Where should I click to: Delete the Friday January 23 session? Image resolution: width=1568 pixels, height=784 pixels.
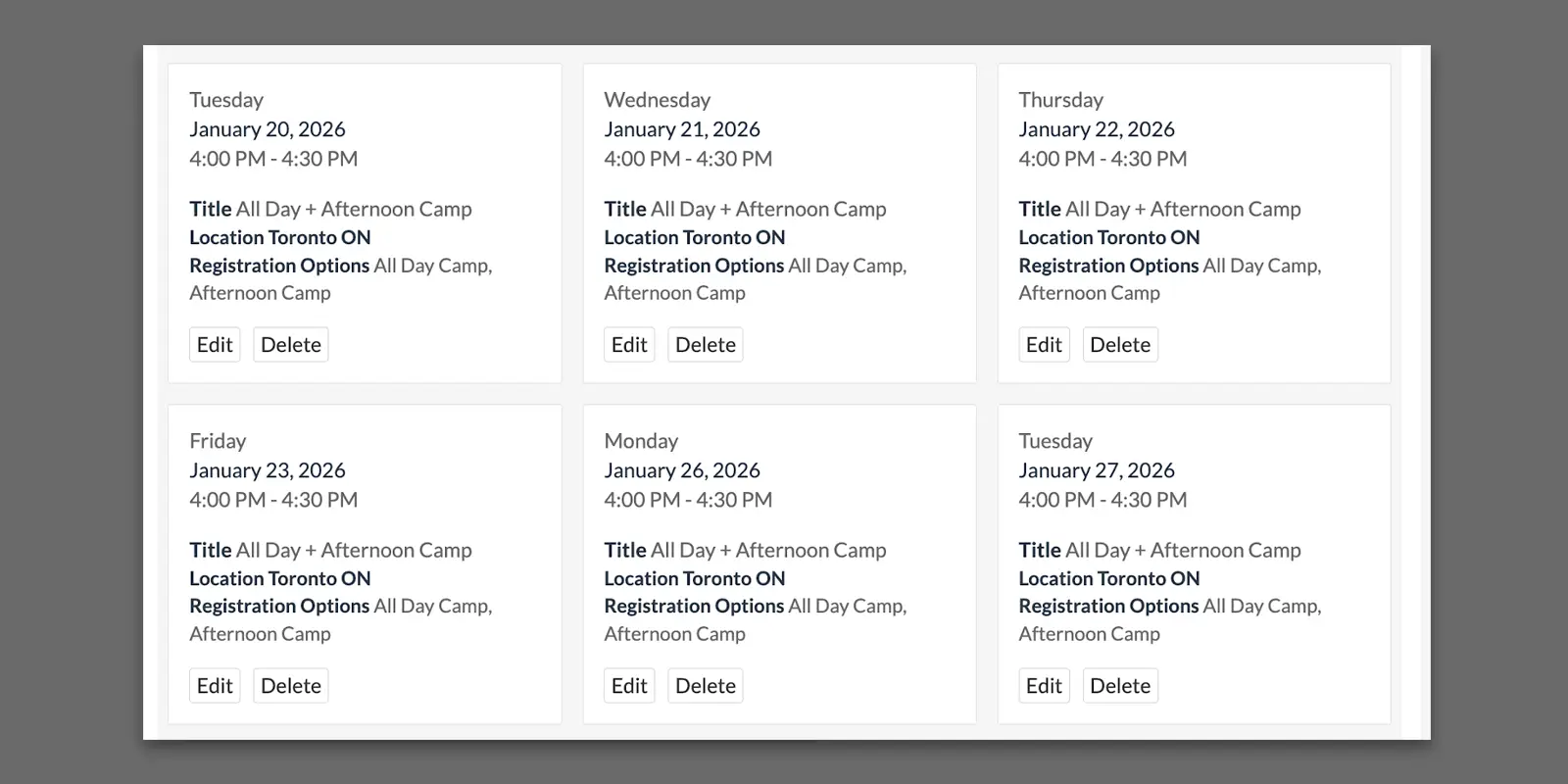tap(291, 686)
